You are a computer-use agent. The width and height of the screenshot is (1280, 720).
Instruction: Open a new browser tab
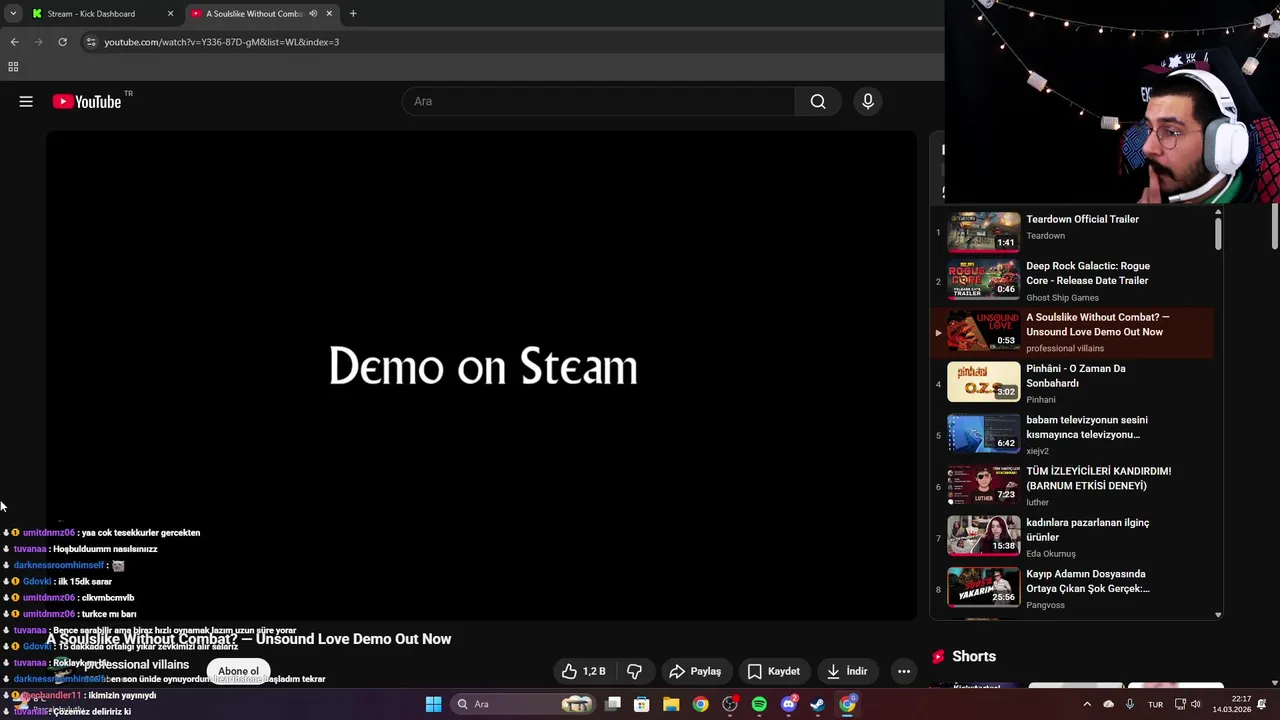click(x=353, y=14)
